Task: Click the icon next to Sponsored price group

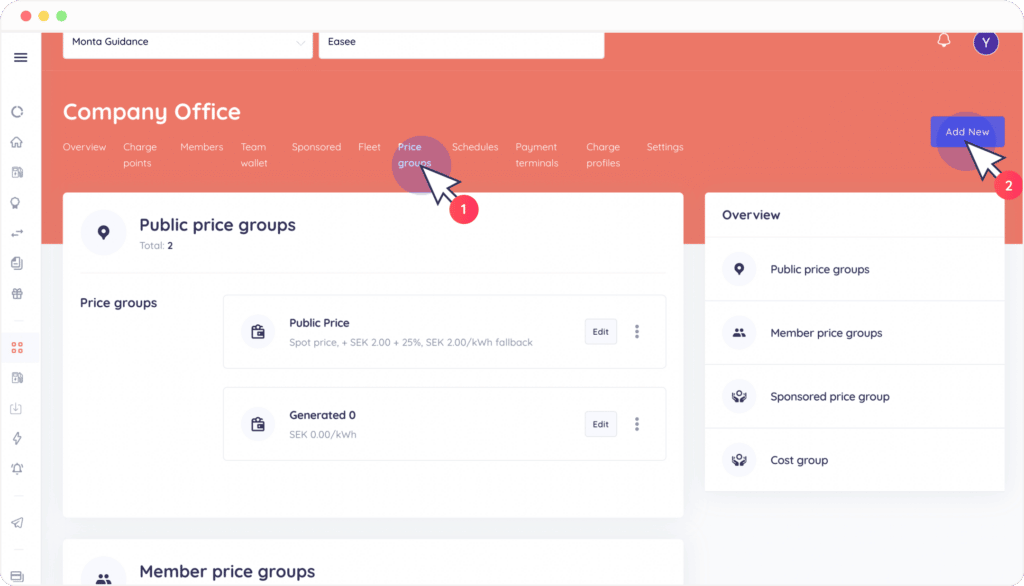Action: pyautogui.click(x=739, y=397)
